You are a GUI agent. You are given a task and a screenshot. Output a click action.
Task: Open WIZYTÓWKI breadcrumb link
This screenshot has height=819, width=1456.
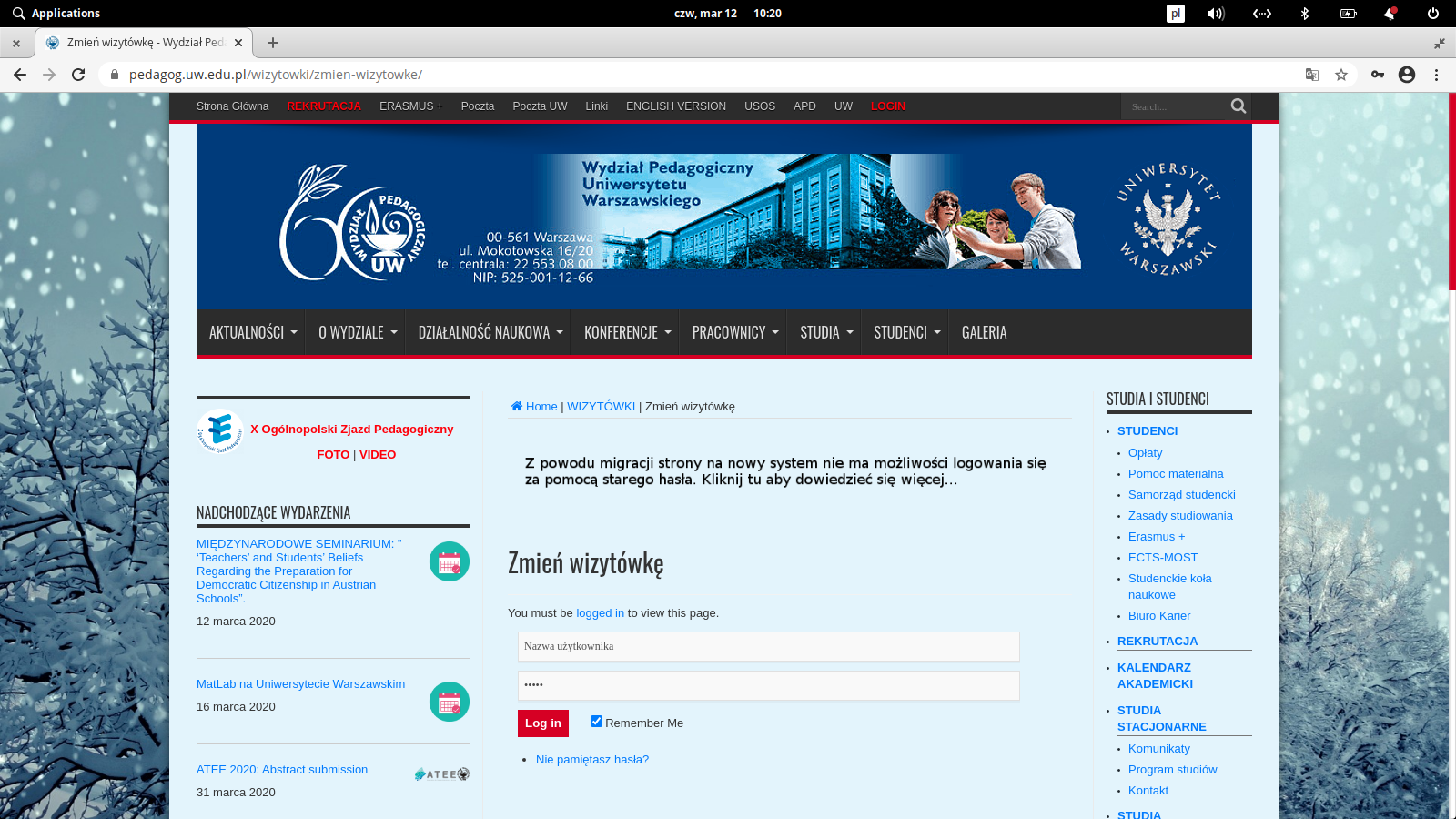602,407
